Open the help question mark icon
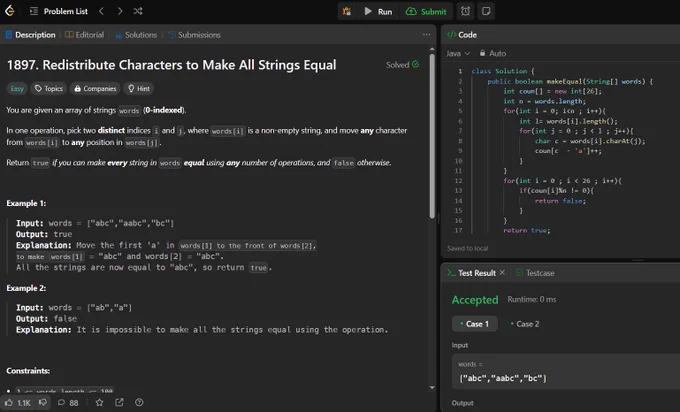The height and width of the screenshot is (412, 680). pos(139,402)
